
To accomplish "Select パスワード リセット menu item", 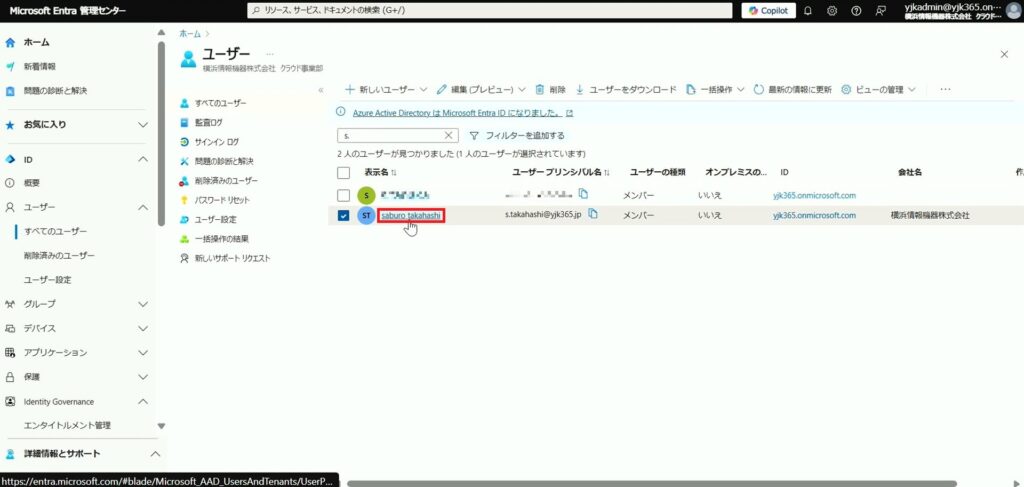I will point(222,200).
